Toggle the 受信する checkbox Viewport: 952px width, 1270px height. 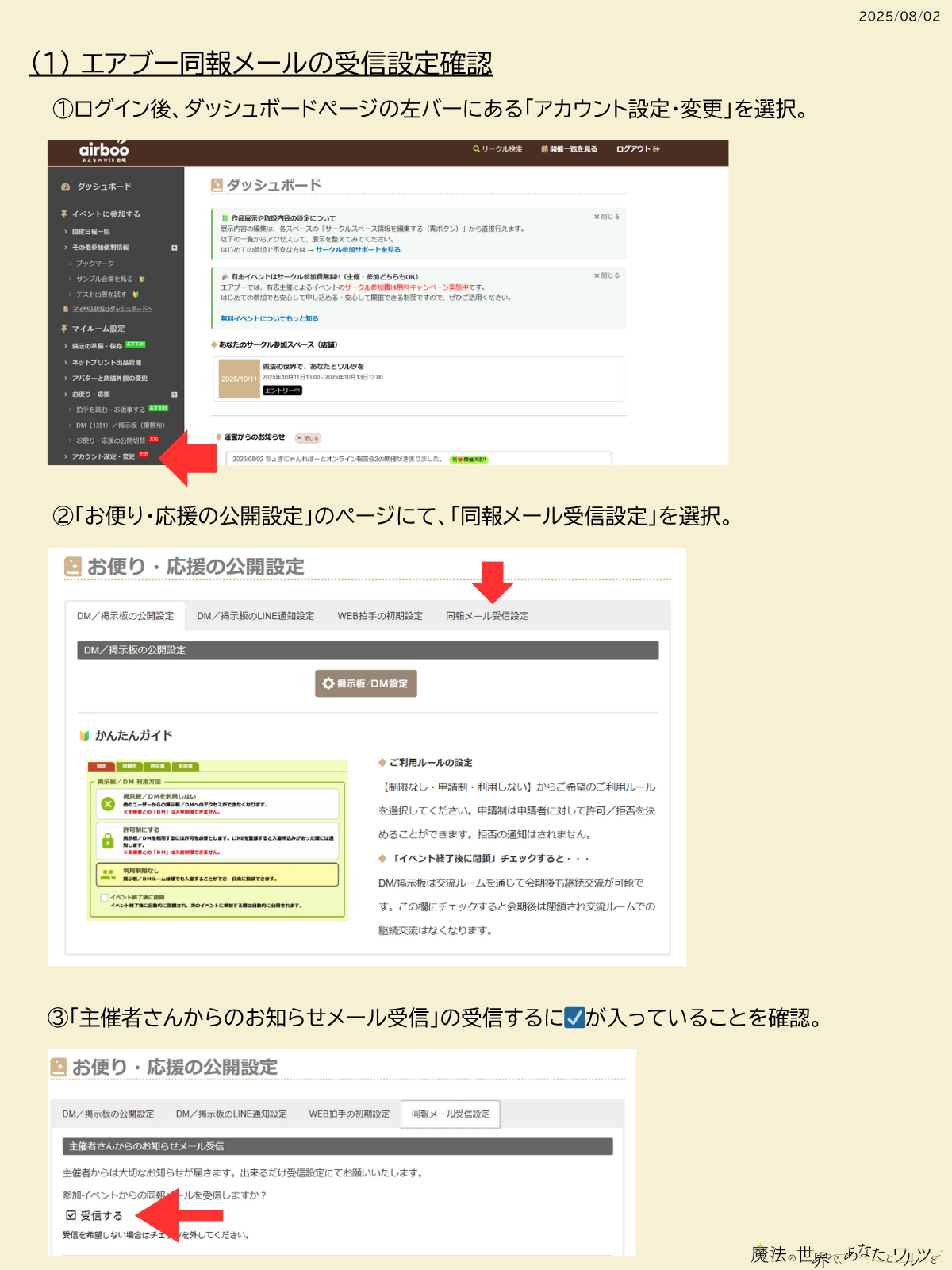71,1215
